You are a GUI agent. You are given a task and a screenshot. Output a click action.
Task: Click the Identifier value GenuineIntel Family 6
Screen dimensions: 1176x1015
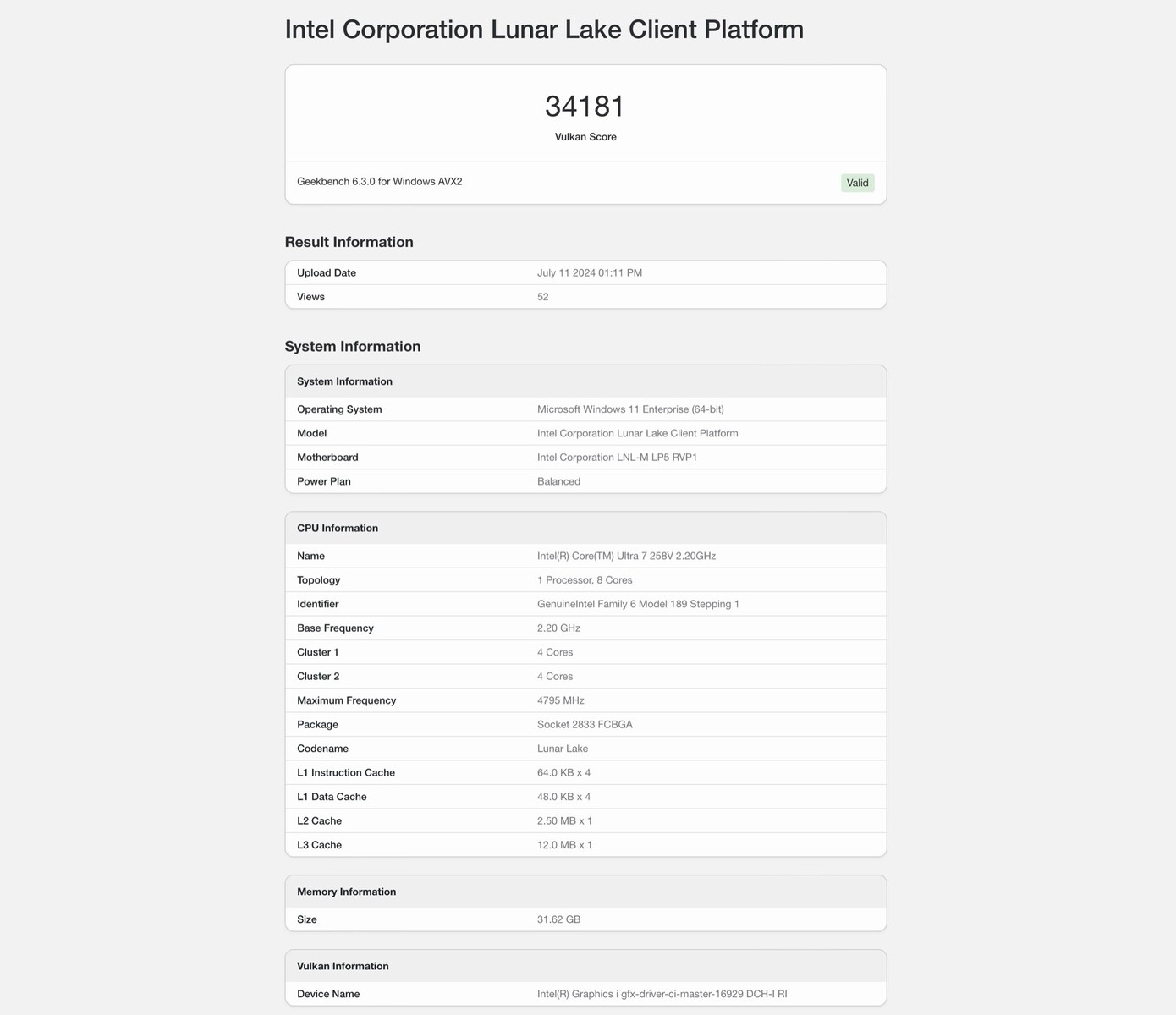638,604
